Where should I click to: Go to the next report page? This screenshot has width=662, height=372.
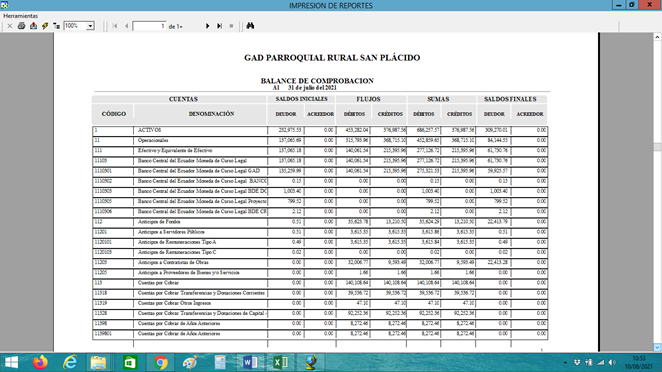coord(207,26)
